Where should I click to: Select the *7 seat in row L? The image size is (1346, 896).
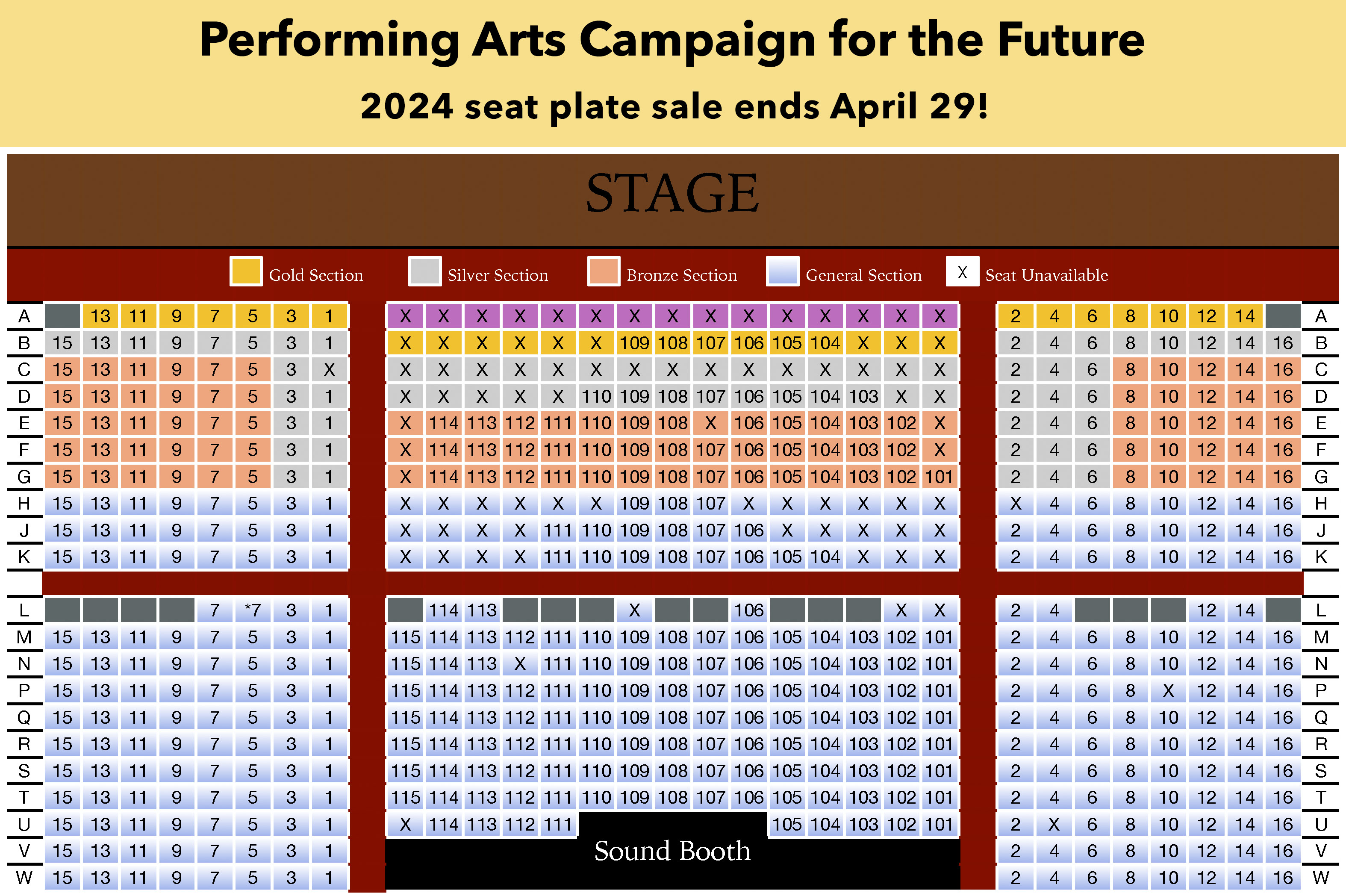pyautogui.click(x=253, y=610)
